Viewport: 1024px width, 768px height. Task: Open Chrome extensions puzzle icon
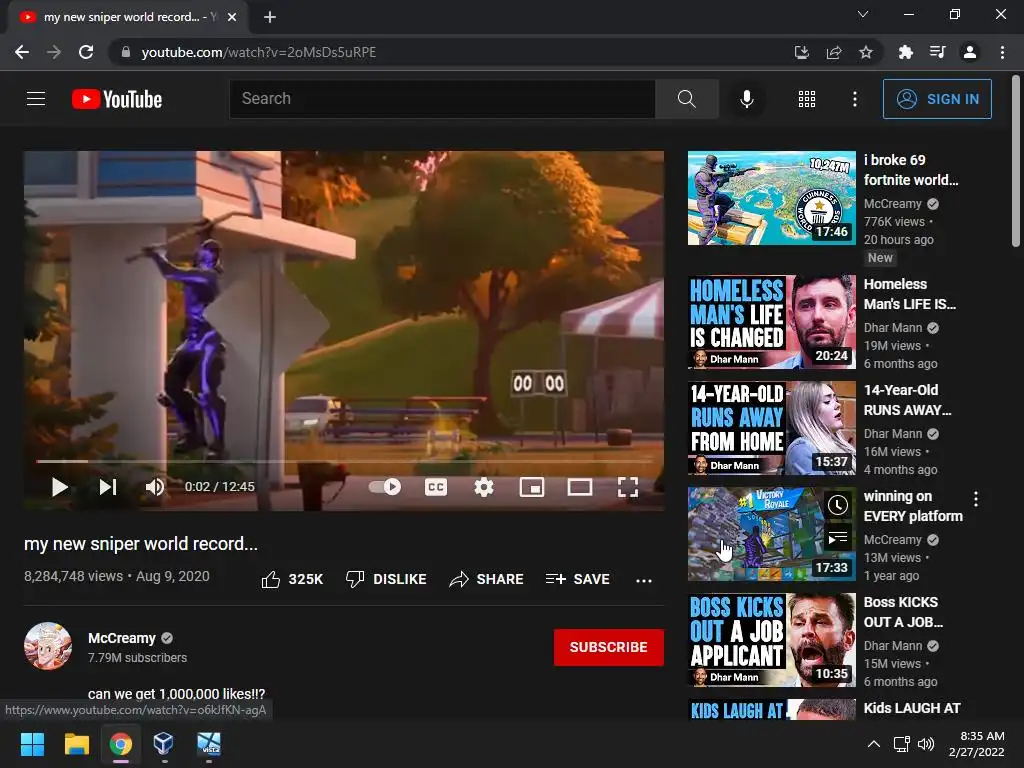[x=905, y=52]
